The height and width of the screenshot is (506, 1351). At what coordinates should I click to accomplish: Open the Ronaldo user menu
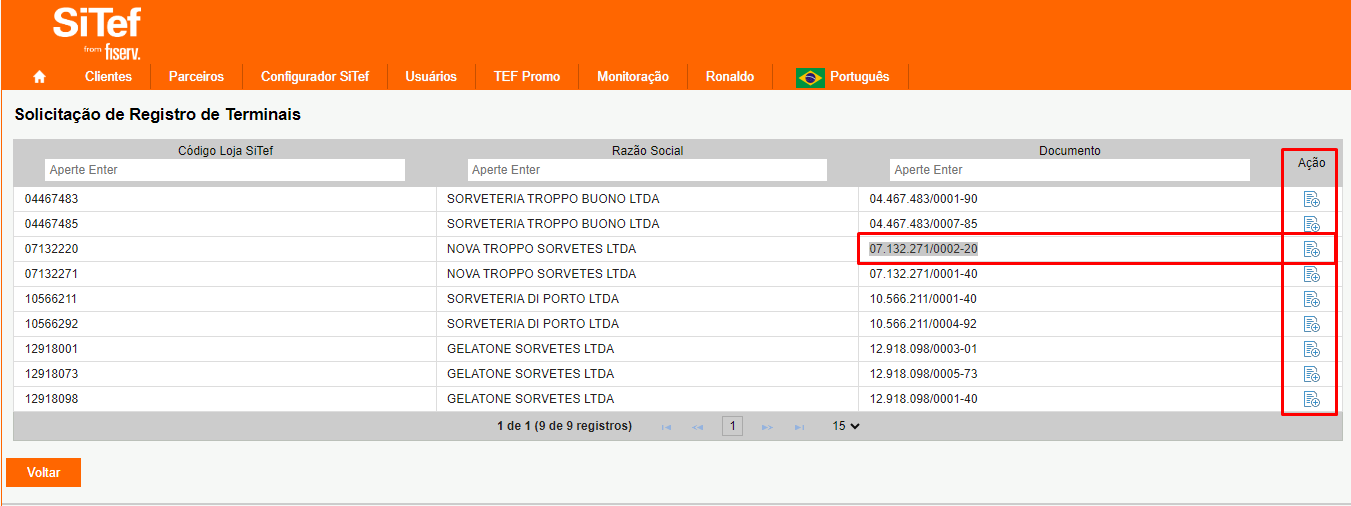(x=730, y=77)
